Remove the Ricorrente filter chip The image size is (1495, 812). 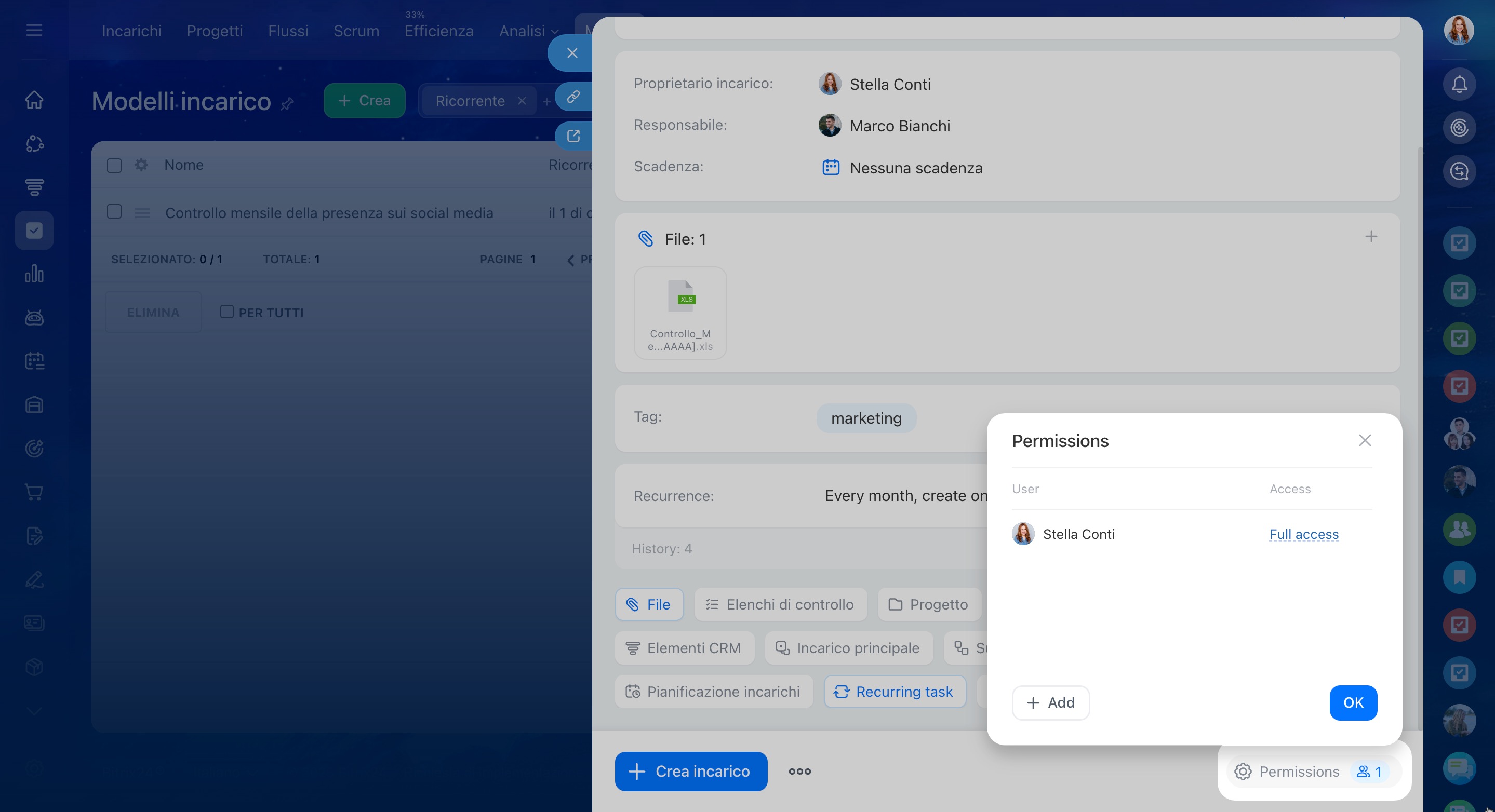point(522,101)
